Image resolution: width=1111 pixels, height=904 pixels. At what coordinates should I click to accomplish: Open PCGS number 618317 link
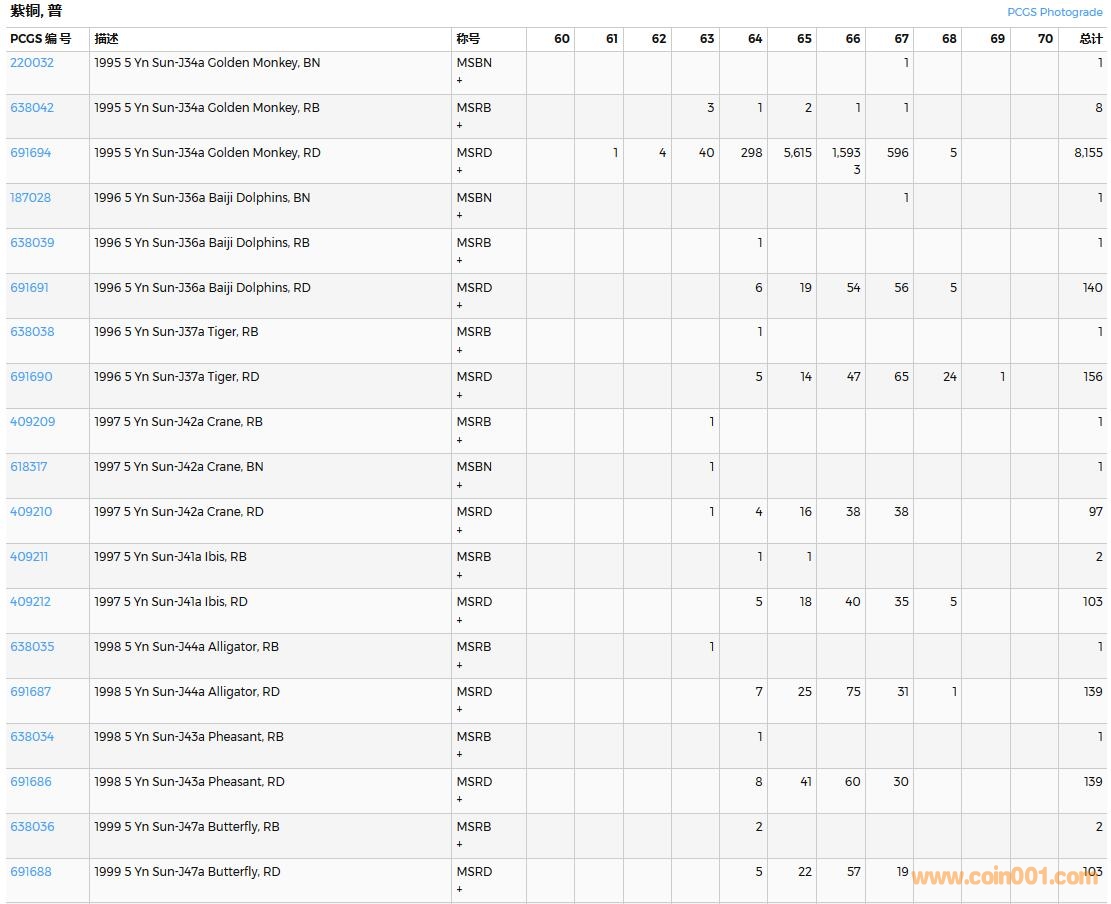tap(29, 467)
